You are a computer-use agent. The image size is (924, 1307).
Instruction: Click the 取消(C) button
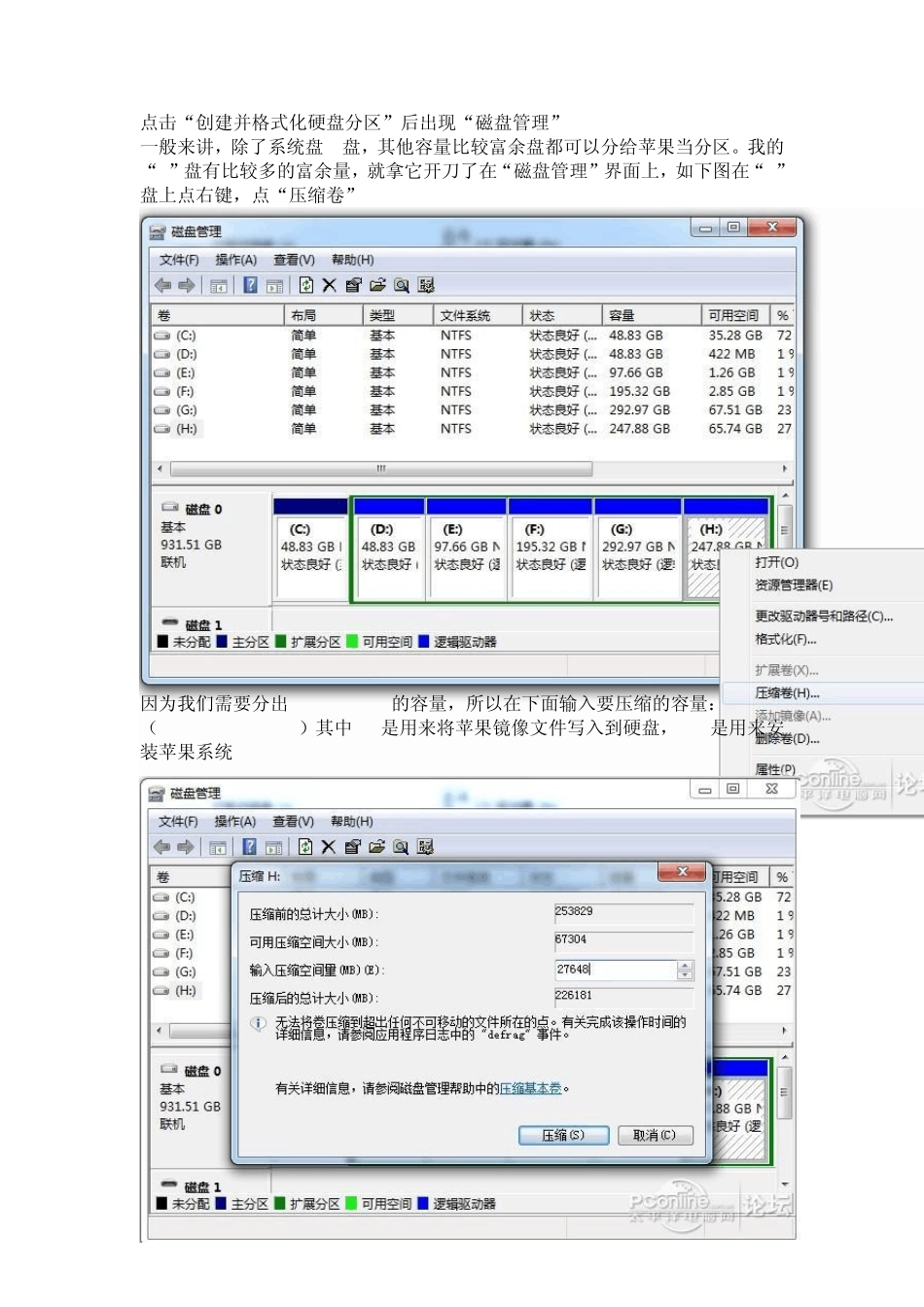click(655, 1135)
